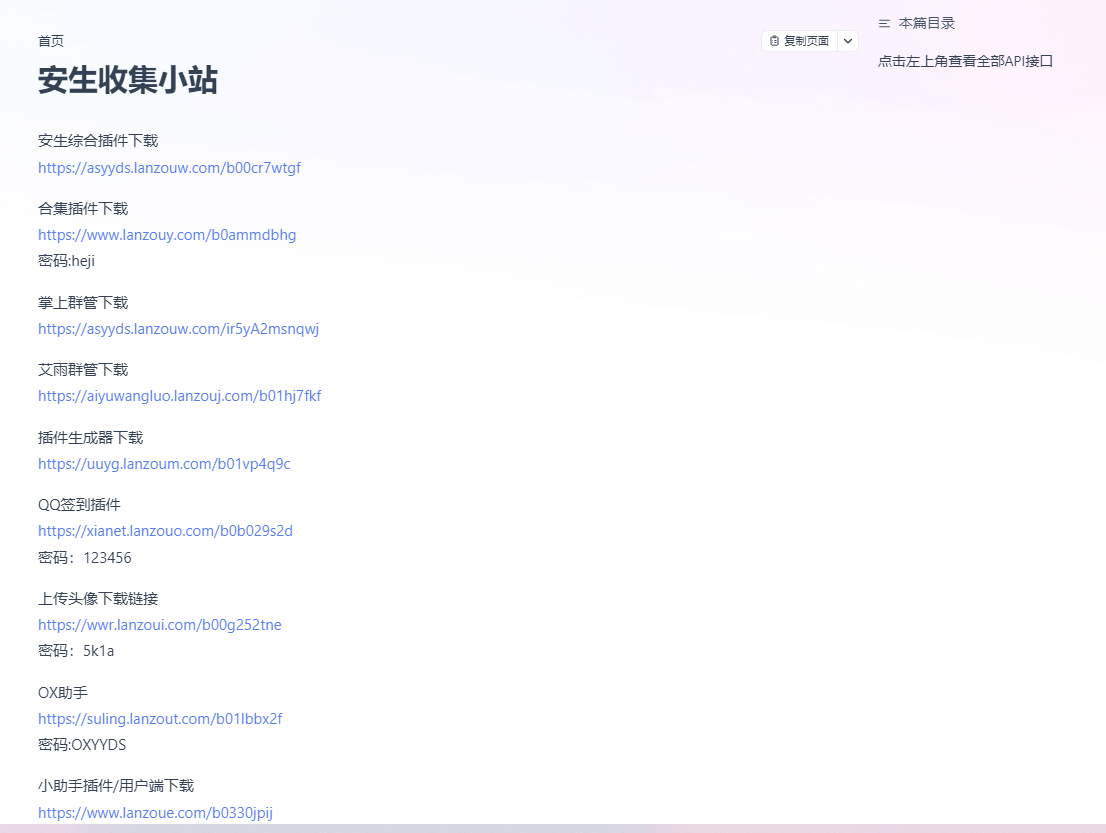Click the password text 密码:OXYYDS
This screenshot has width=1106, height=833.
pyautogui.click(x=82, y=745)
